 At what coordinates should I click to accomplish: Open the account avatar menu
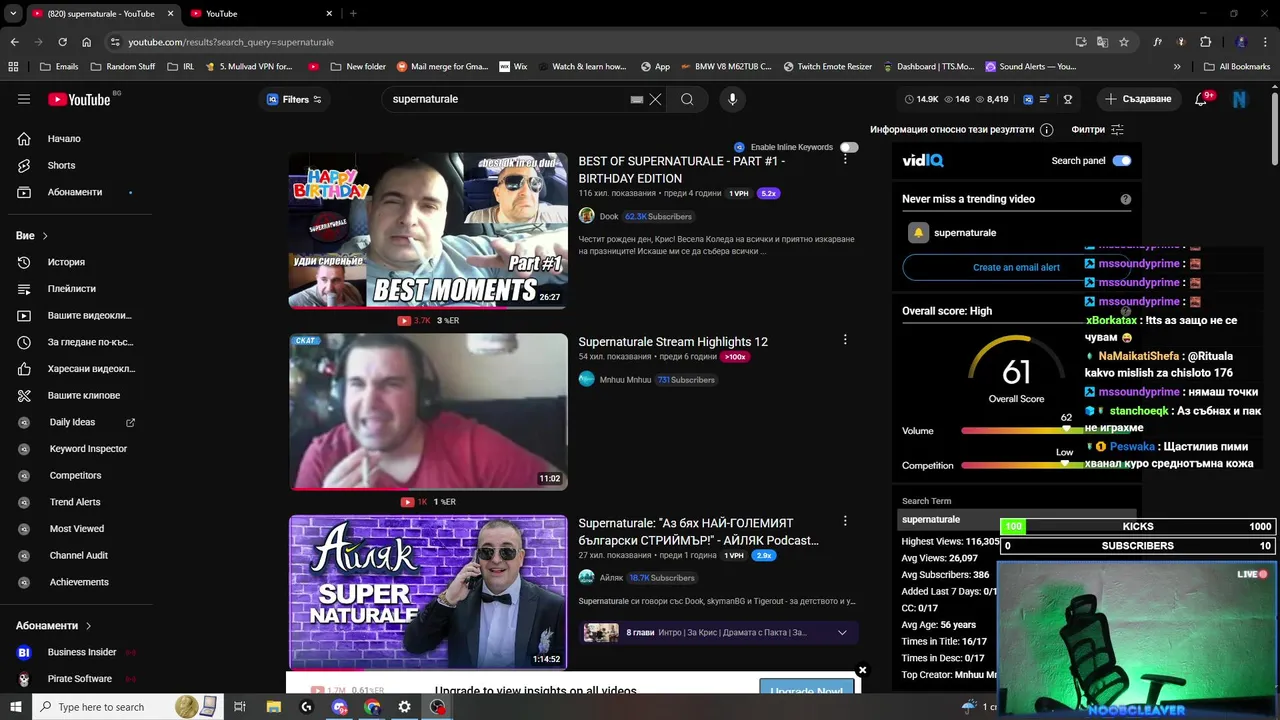1240,99
